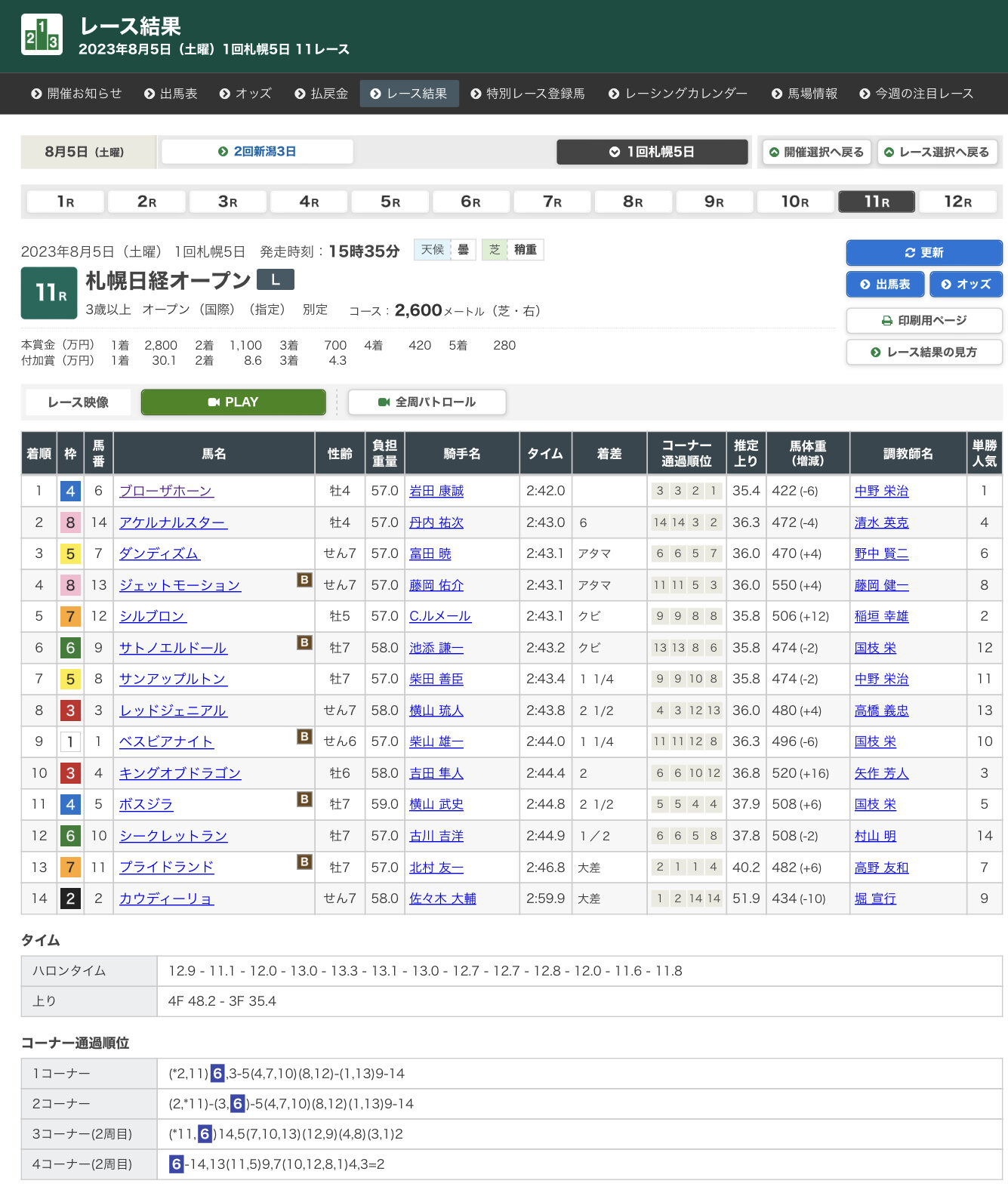Open horse ブローザホーン details link
The height and width of the screenshot is (1196, 1008).
tap(166, 492)
